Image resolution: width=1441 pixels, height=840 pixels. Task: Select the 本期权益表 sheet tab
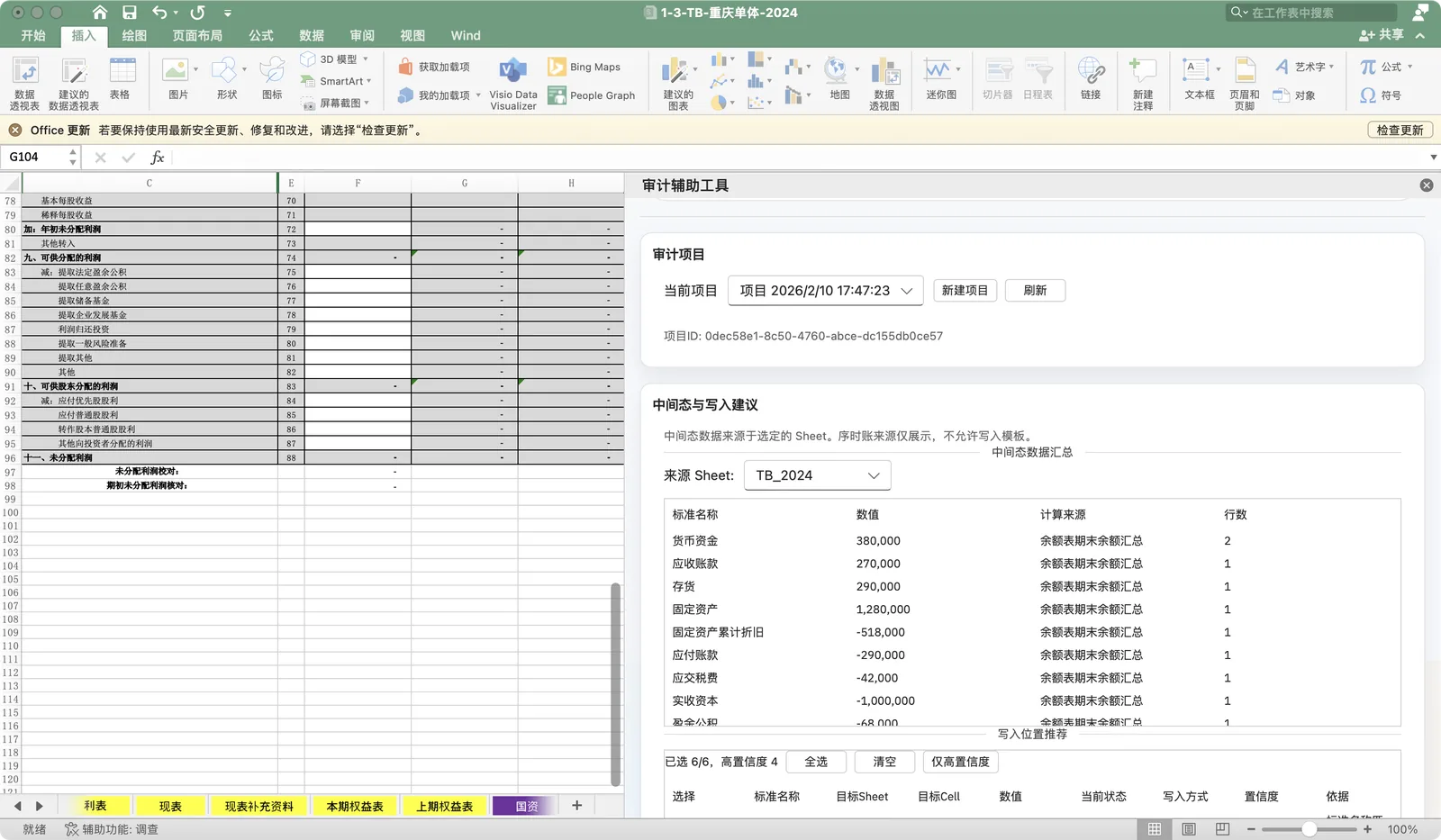355,806
